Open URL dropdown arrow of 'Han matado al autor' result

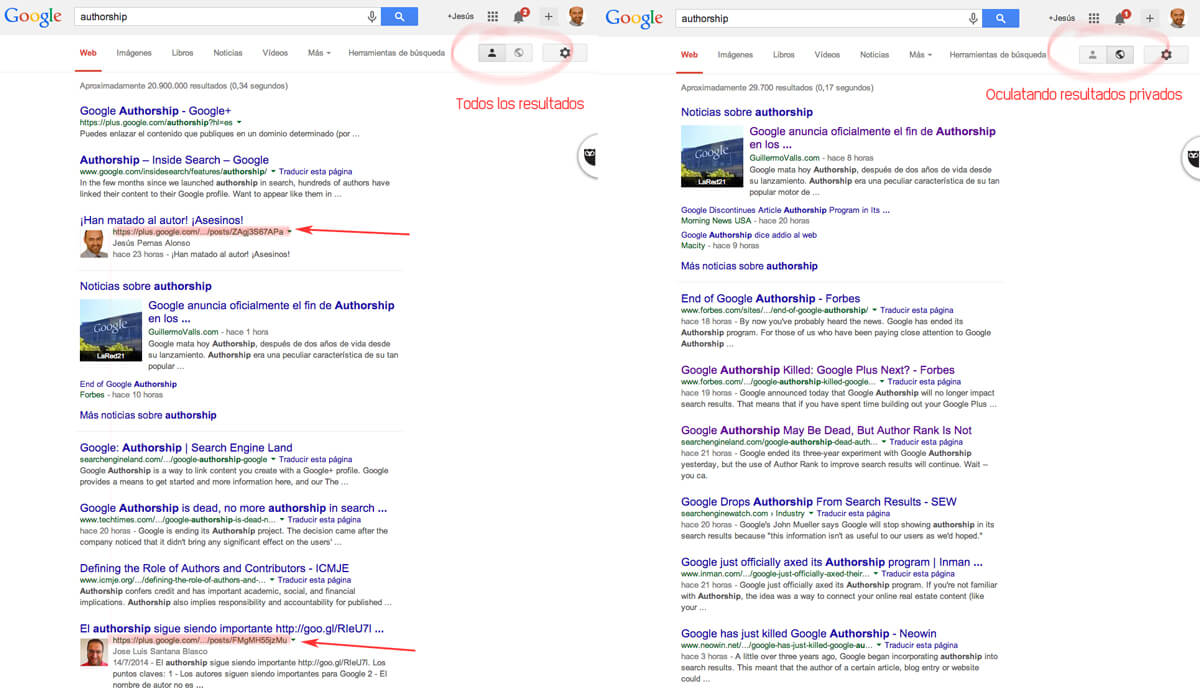289,232
